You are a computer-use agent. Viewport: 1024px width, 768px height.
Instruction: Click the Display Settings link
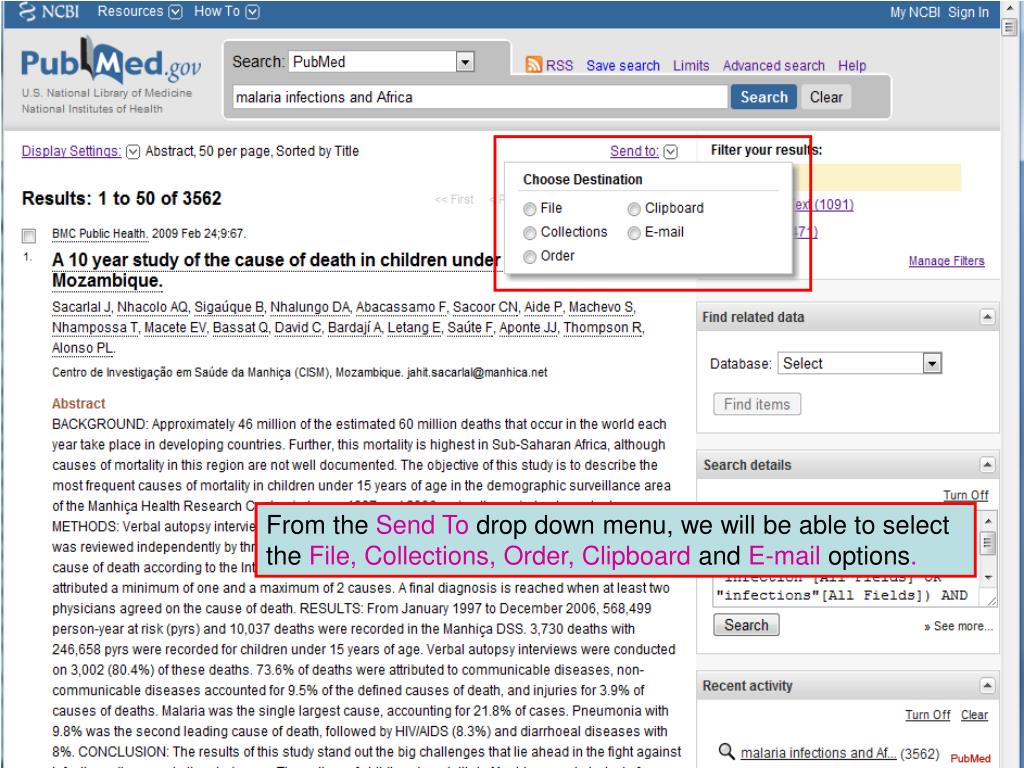(x=71, y=151)
